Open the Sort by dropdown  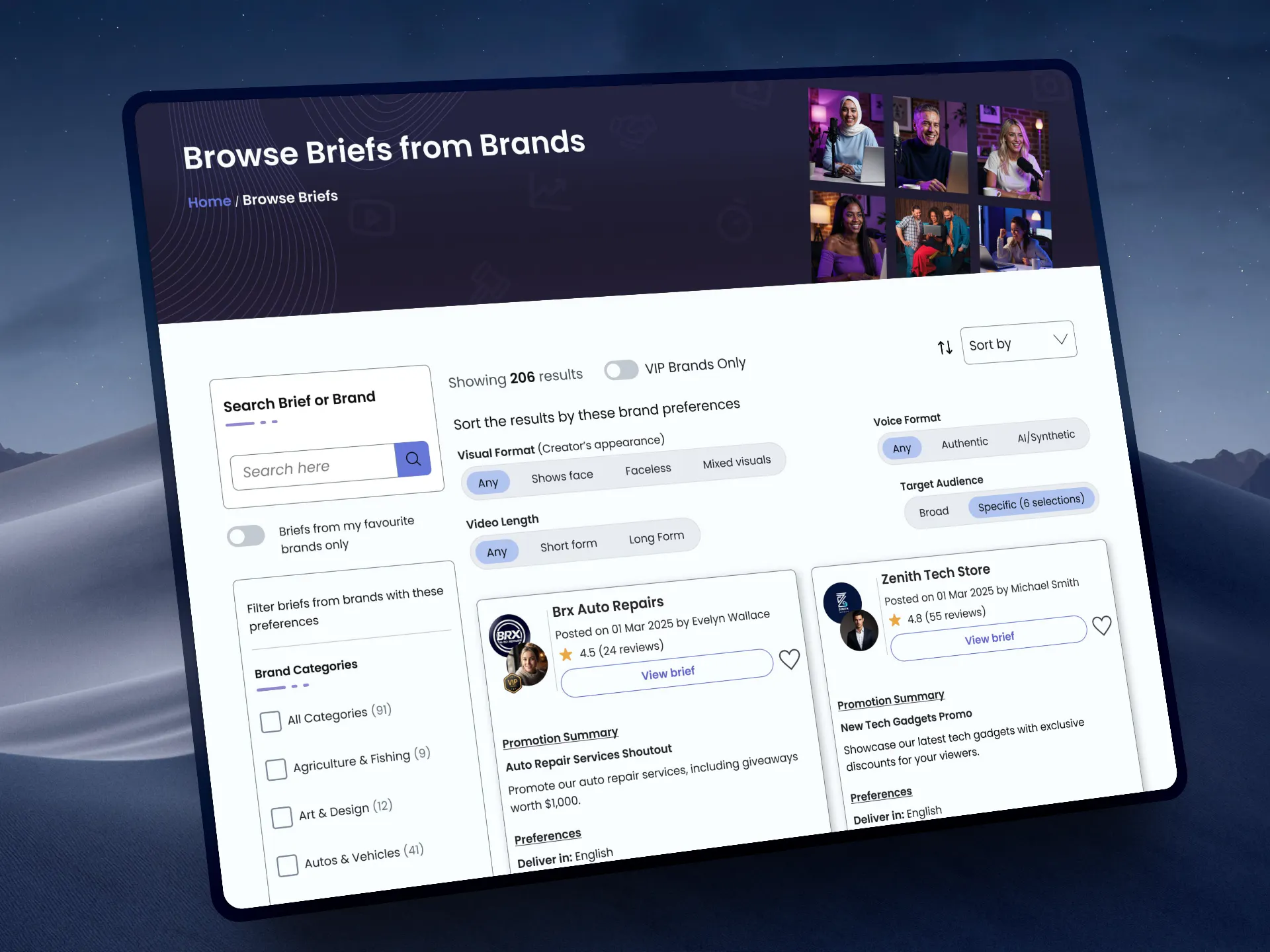point(1019,342)
